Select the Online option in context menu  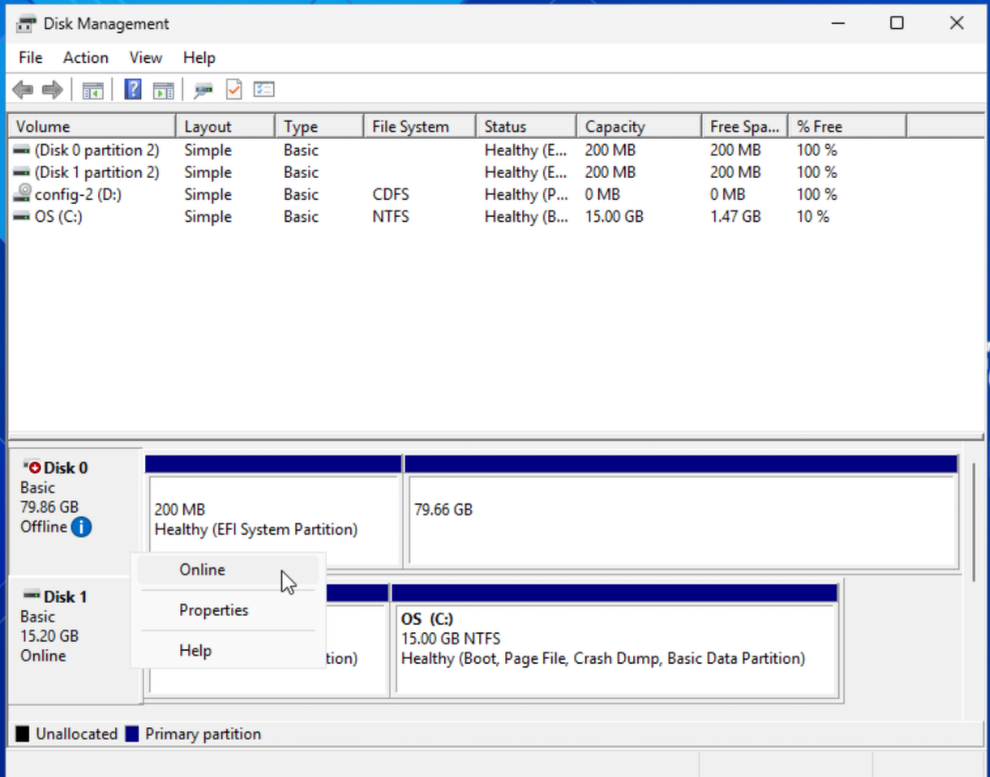(x=201, y=569)
